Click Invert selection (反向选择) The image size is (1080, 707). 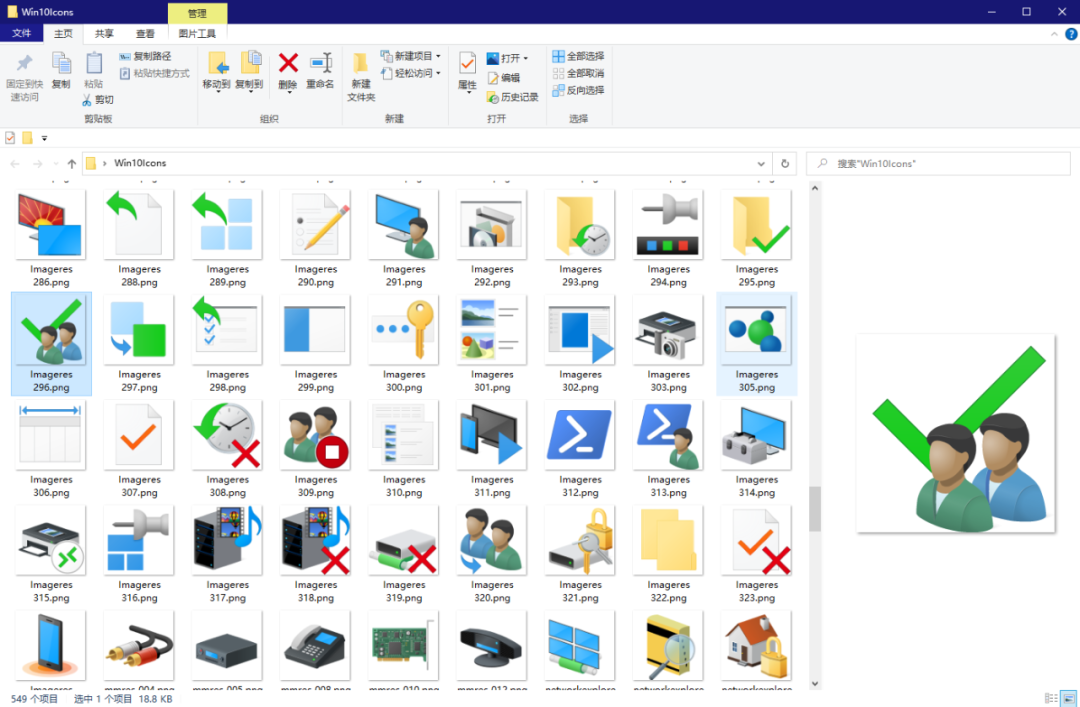(579, 90)
